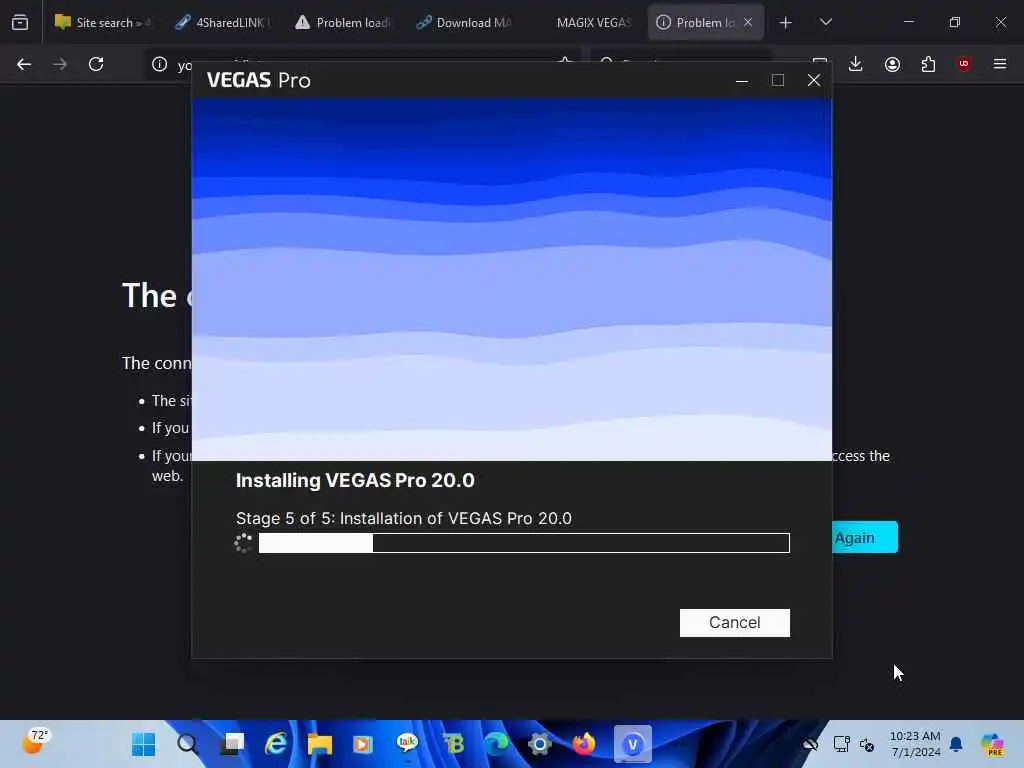Click the site information icon in address bar
The width and height of the screenshot is (1024, 768).
(159, 64)
